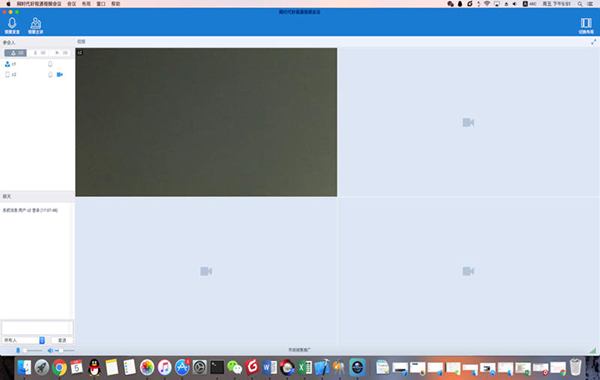This screenshot has width=600, height=380.
Task: Open the 会议 menu in menu bar
Action: click(x=72, y=4)
